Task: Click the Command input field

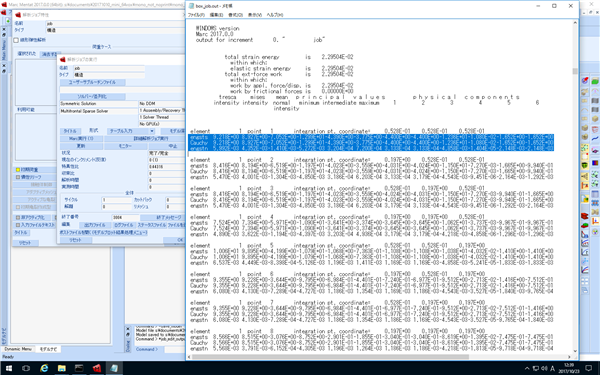Action: coord(174,349)
